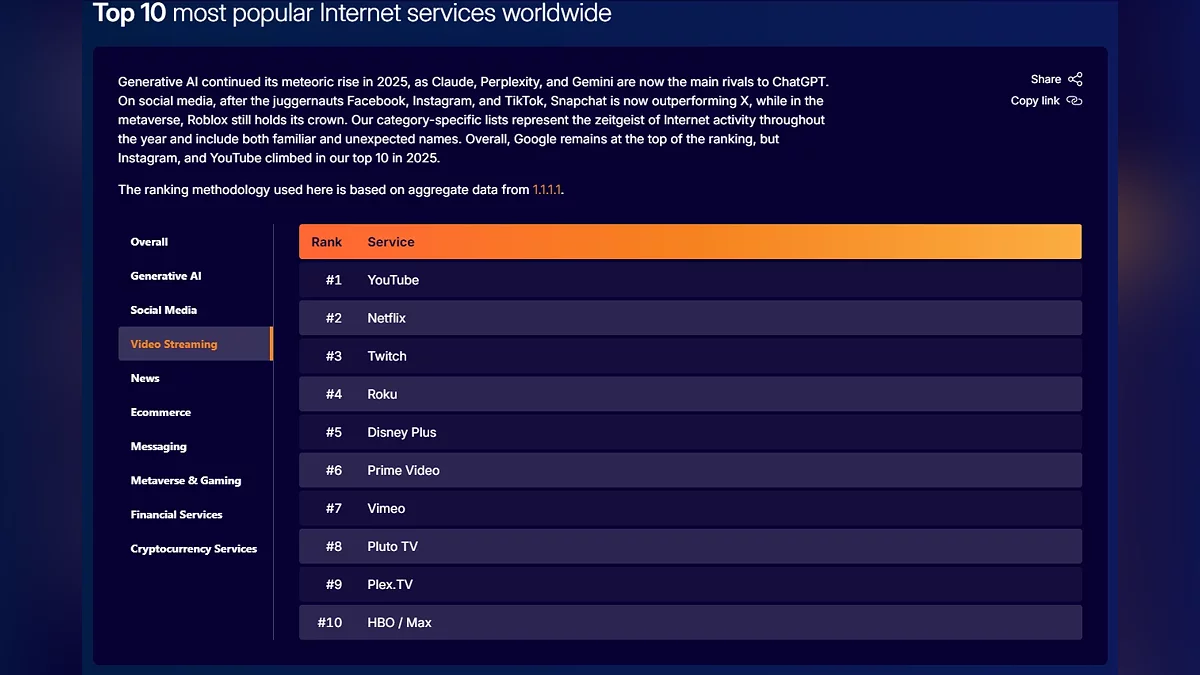Select the Prime Video row
Image resolution: width=1200 pixels, height=675 pixels.
[690, 470]
